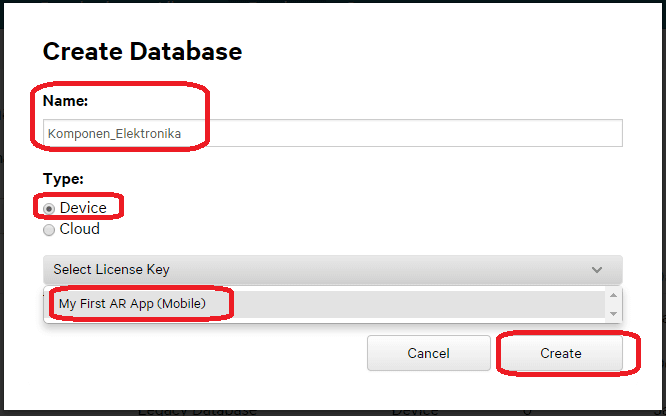666x416 pixels.
Task: Click Legacy Database behind the dialog
Action: (197, 410)
